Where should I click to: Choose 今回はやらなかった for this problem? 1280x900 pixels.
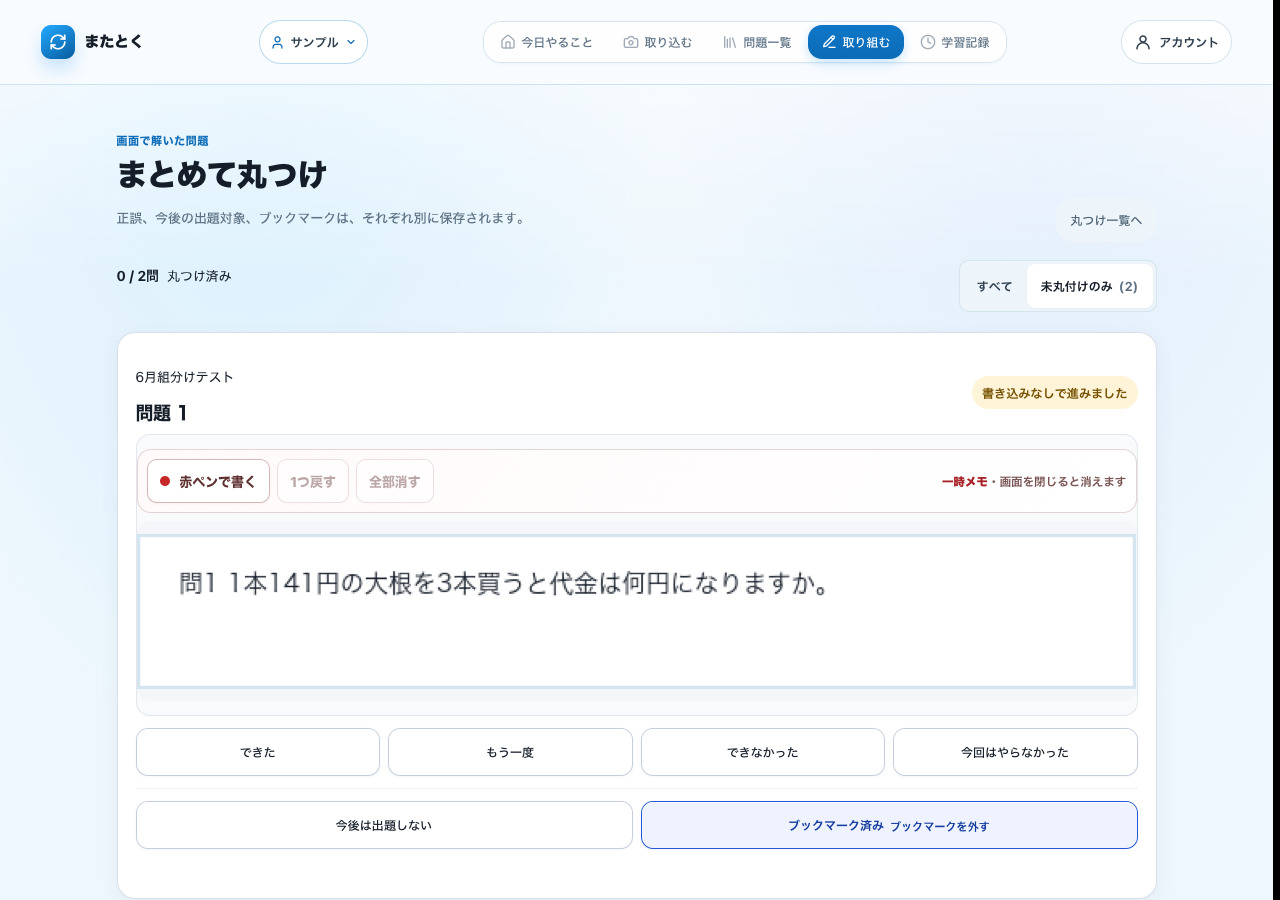point(1015,752)
